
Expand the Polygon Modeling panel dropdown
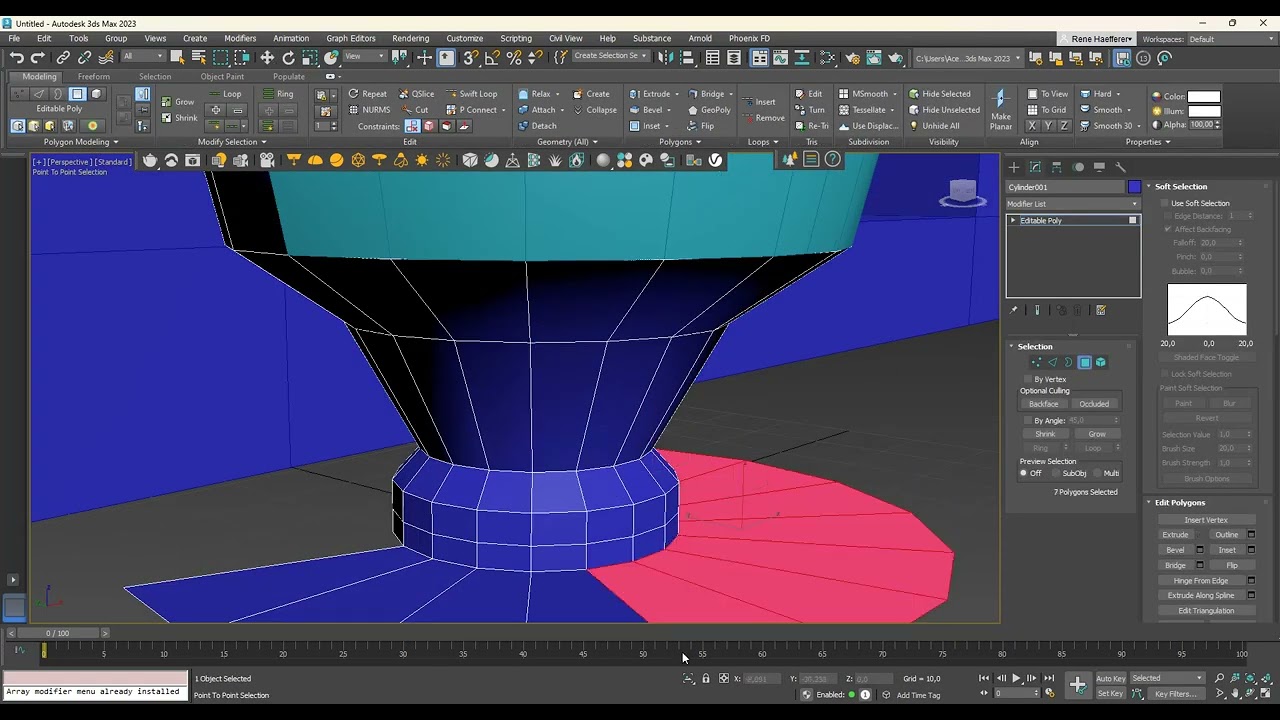(81, 142)
